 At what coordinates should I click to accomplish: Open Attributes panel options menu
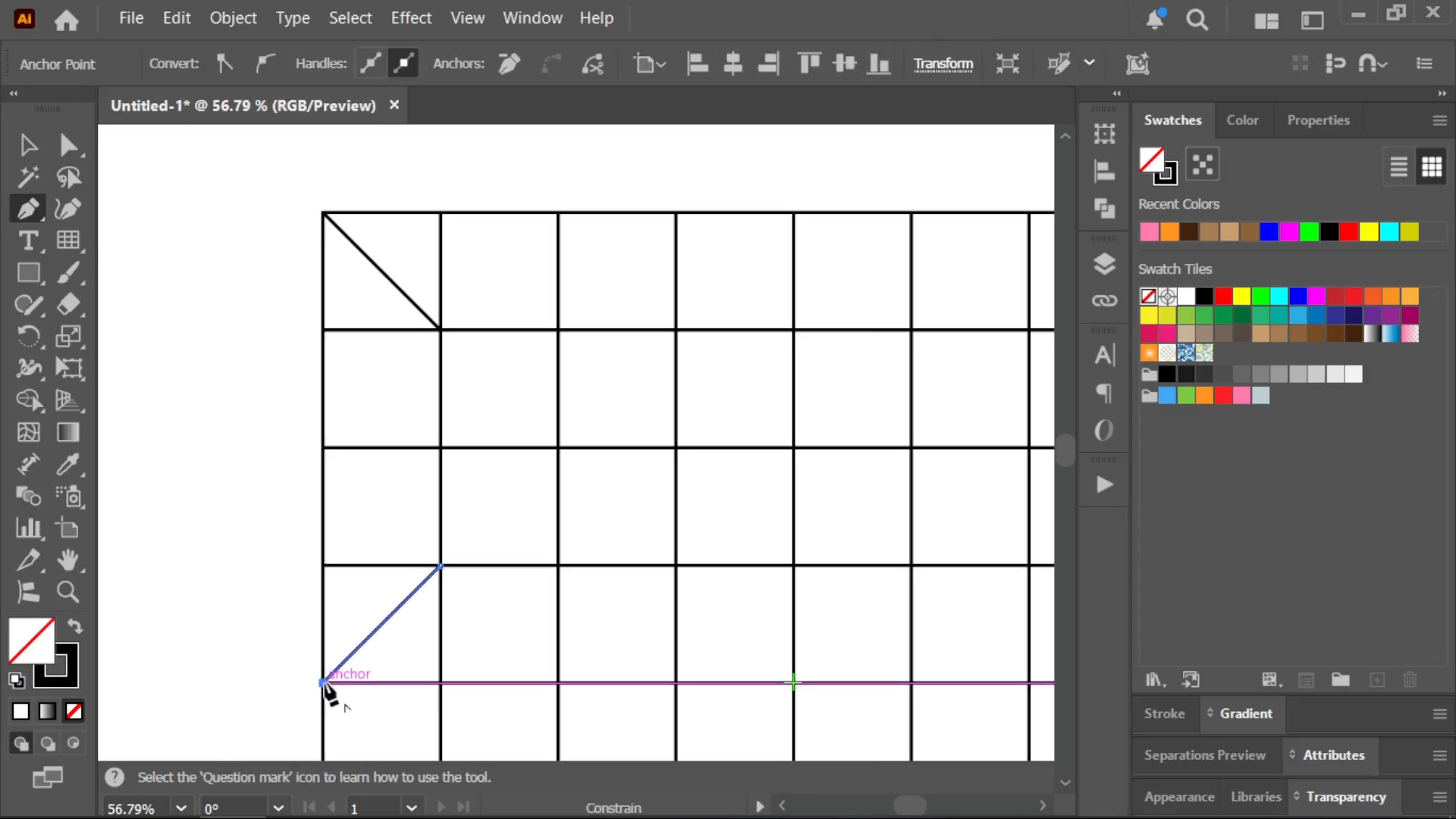pos(1439,755)
